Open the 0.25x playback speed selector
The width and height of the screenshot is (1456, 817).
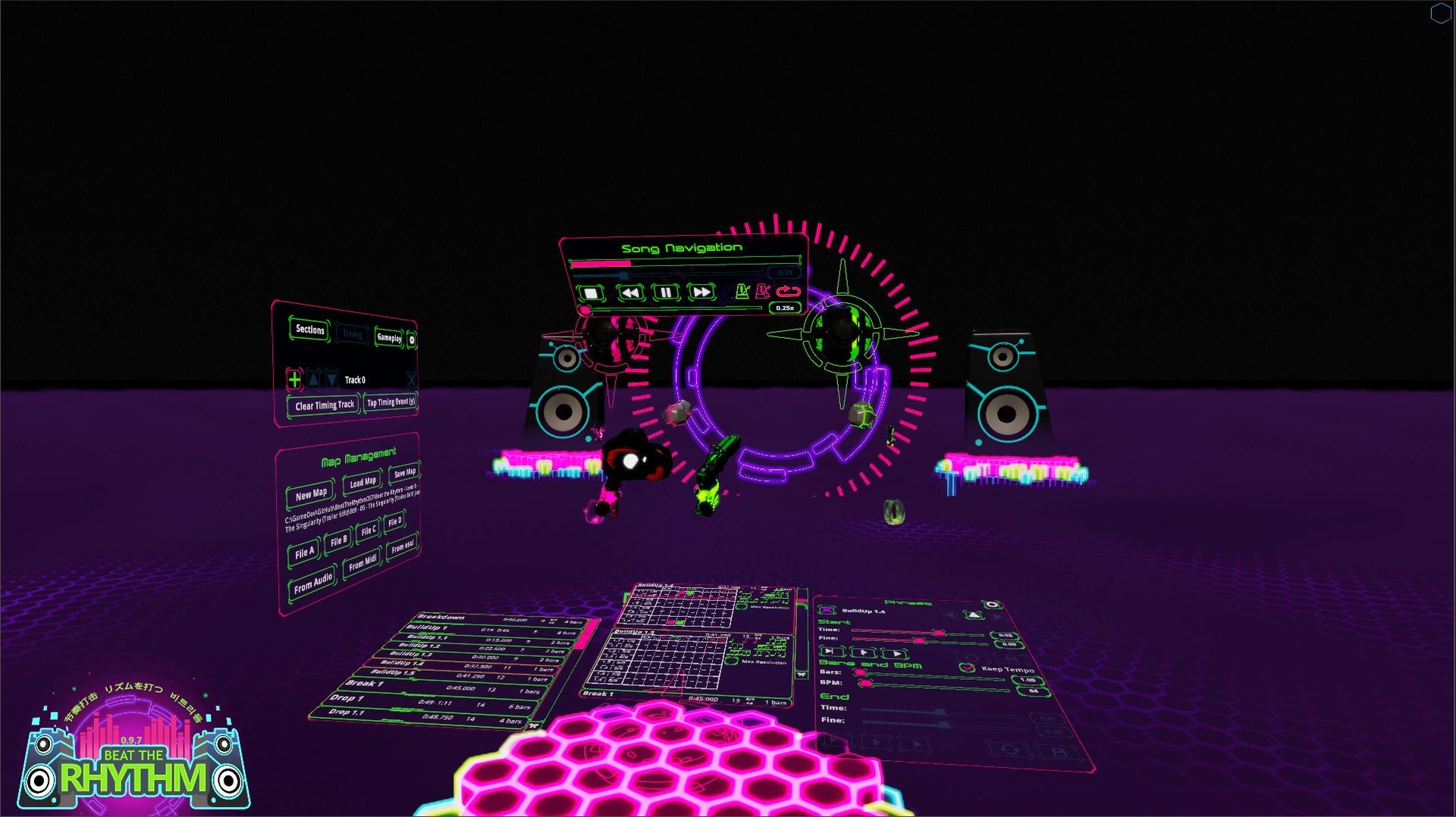point(785,308)
